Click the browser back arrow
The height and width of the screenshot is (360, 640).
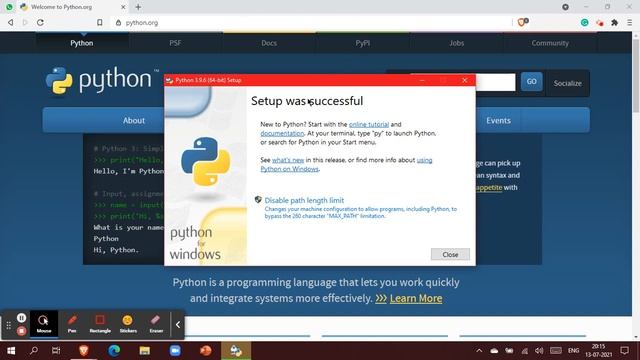click(x=11, y=22)
